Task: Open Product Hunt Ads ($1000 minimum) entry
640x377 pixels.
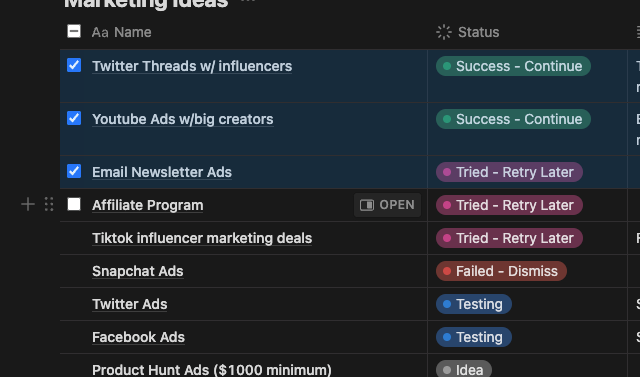Action: [211, 370]
